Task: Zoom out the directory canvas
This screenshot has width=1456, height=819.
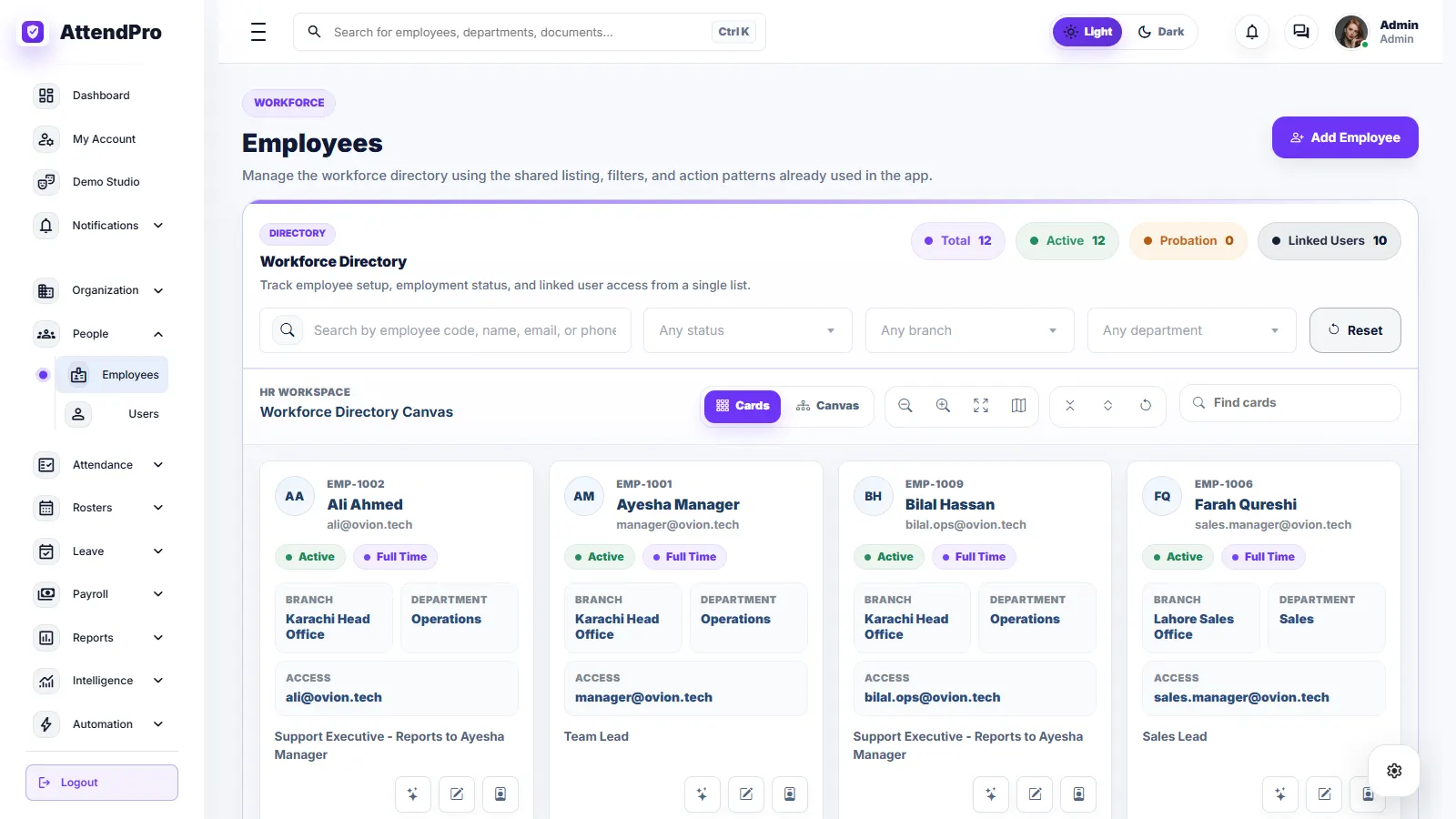Action: (905, 406)
